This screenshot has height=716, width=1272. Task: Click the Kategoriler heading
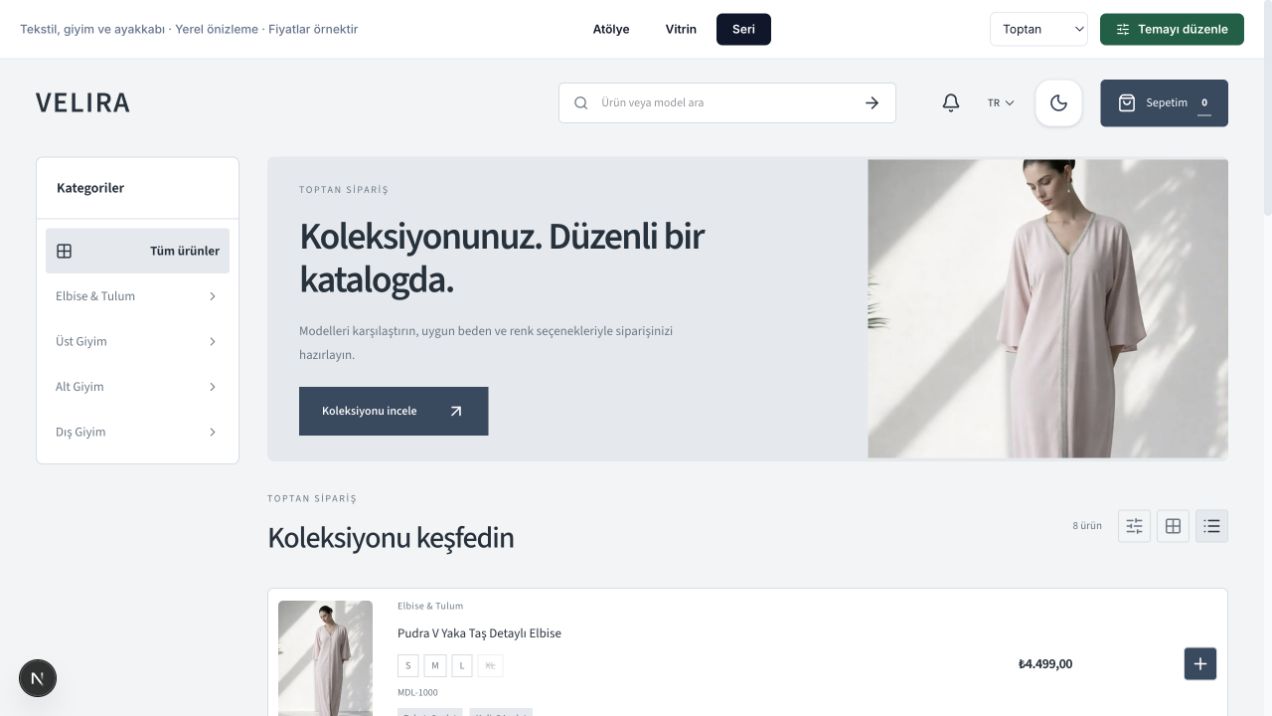click(x=90, y=188)
